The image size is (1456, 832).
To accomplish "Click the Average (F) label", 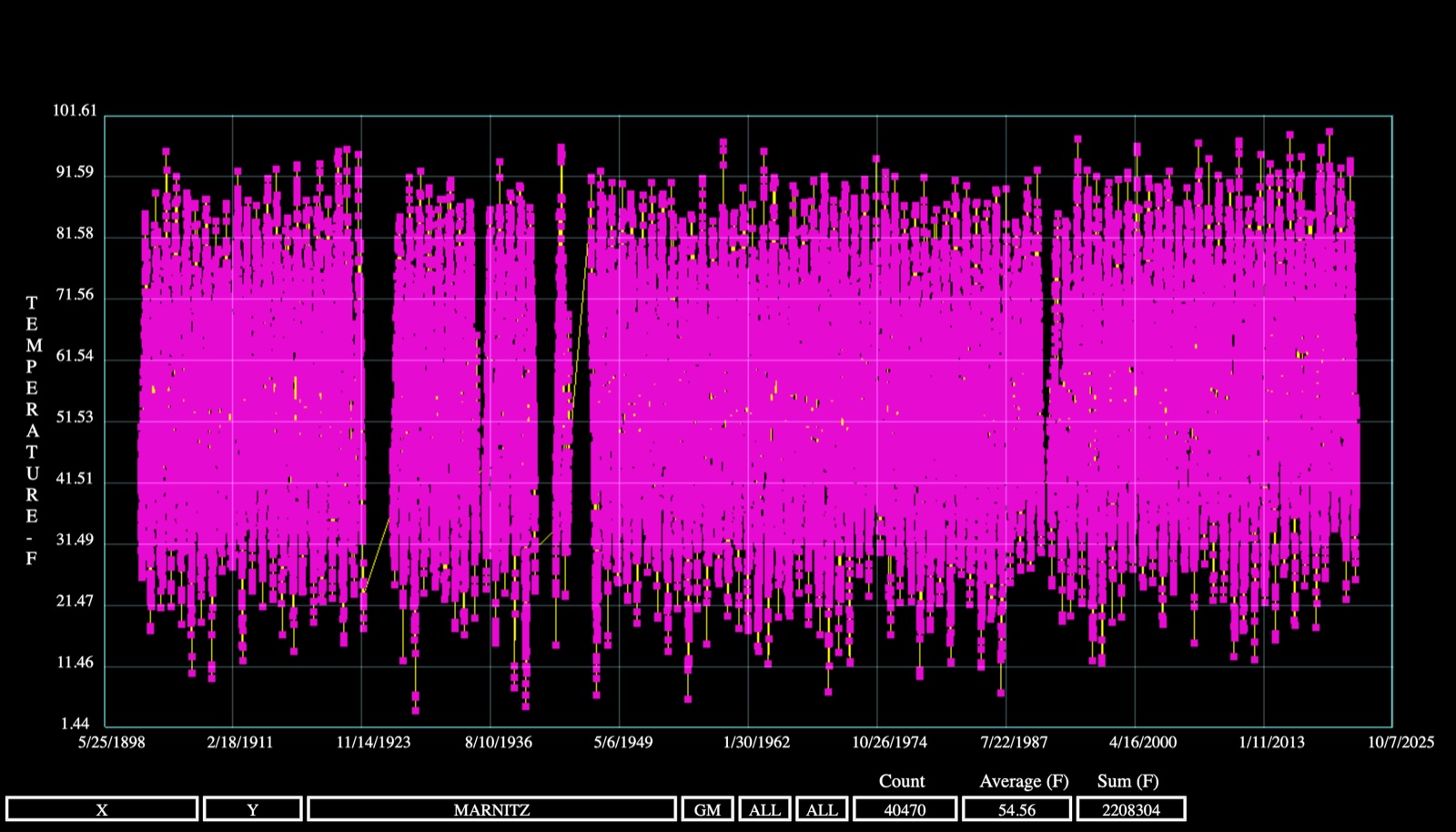I will [1024, 781].
